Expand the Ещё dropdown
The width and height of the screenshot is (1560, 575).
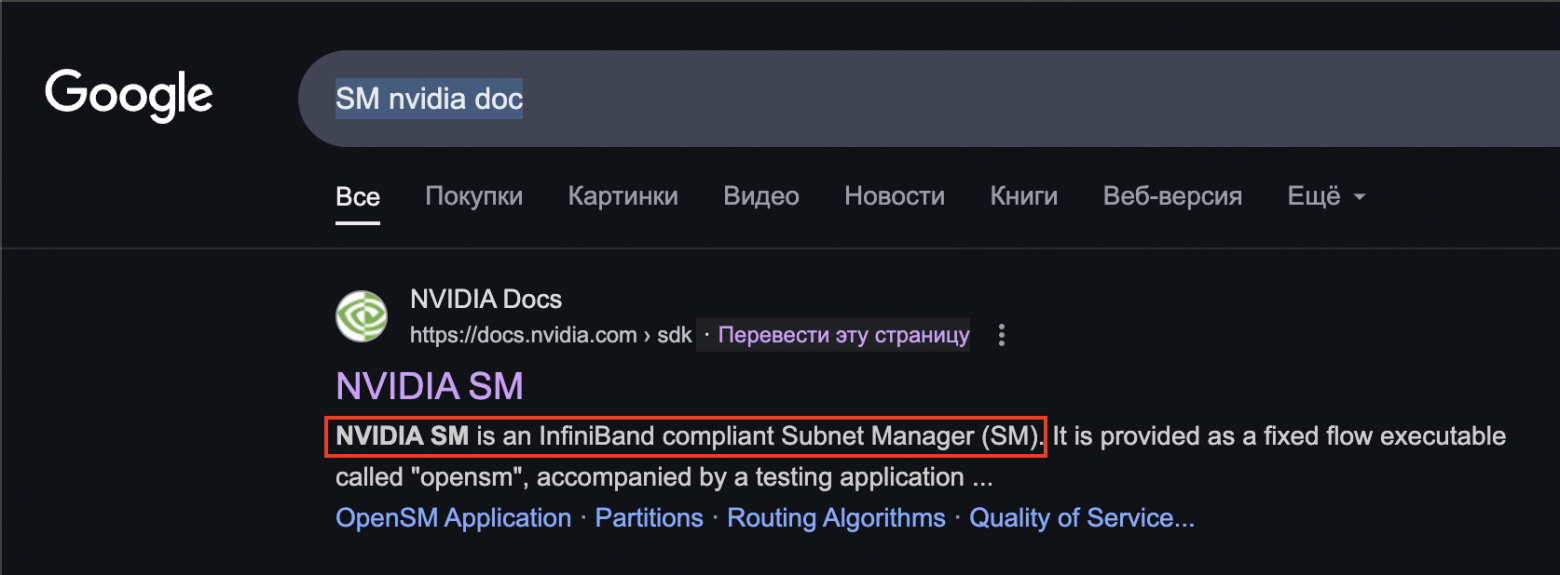pos(1326,197)
